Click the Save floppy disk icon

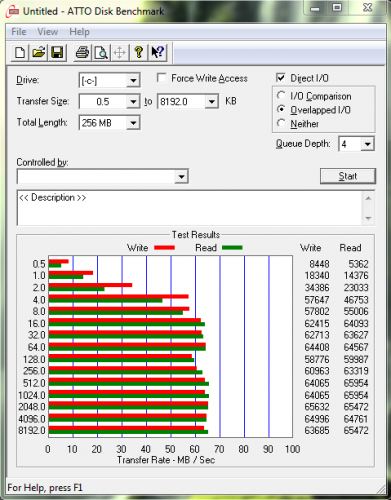coord(57,53)
